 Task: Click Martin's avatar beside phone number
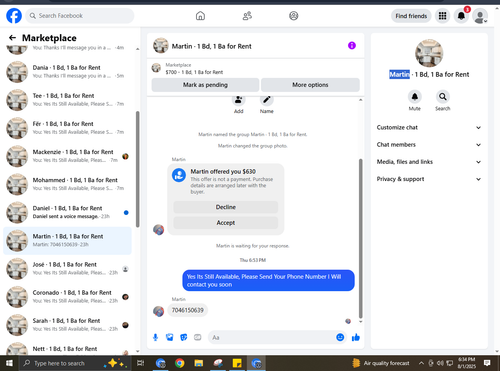(x=158, y=311)
